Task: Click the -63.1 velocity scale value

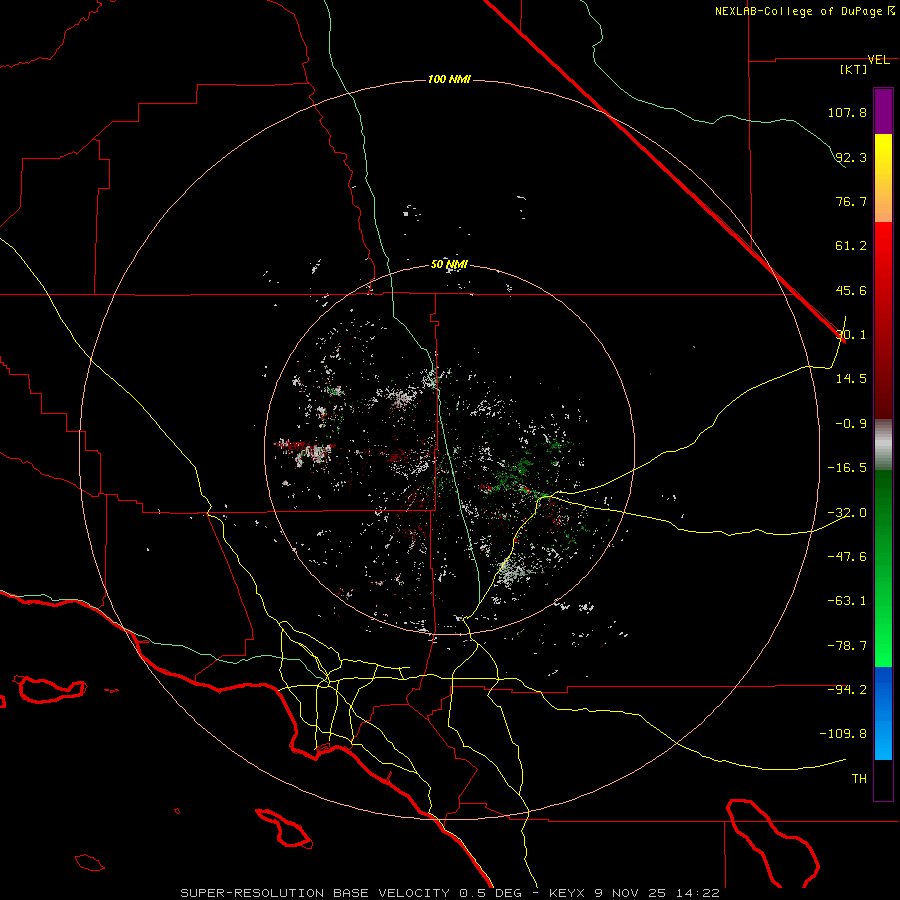Action: coord(847,600)
